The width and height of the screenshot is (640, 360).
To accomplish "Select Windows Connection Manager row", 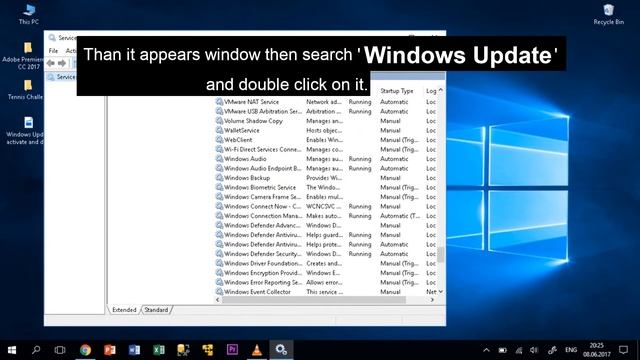I will 326,216.
